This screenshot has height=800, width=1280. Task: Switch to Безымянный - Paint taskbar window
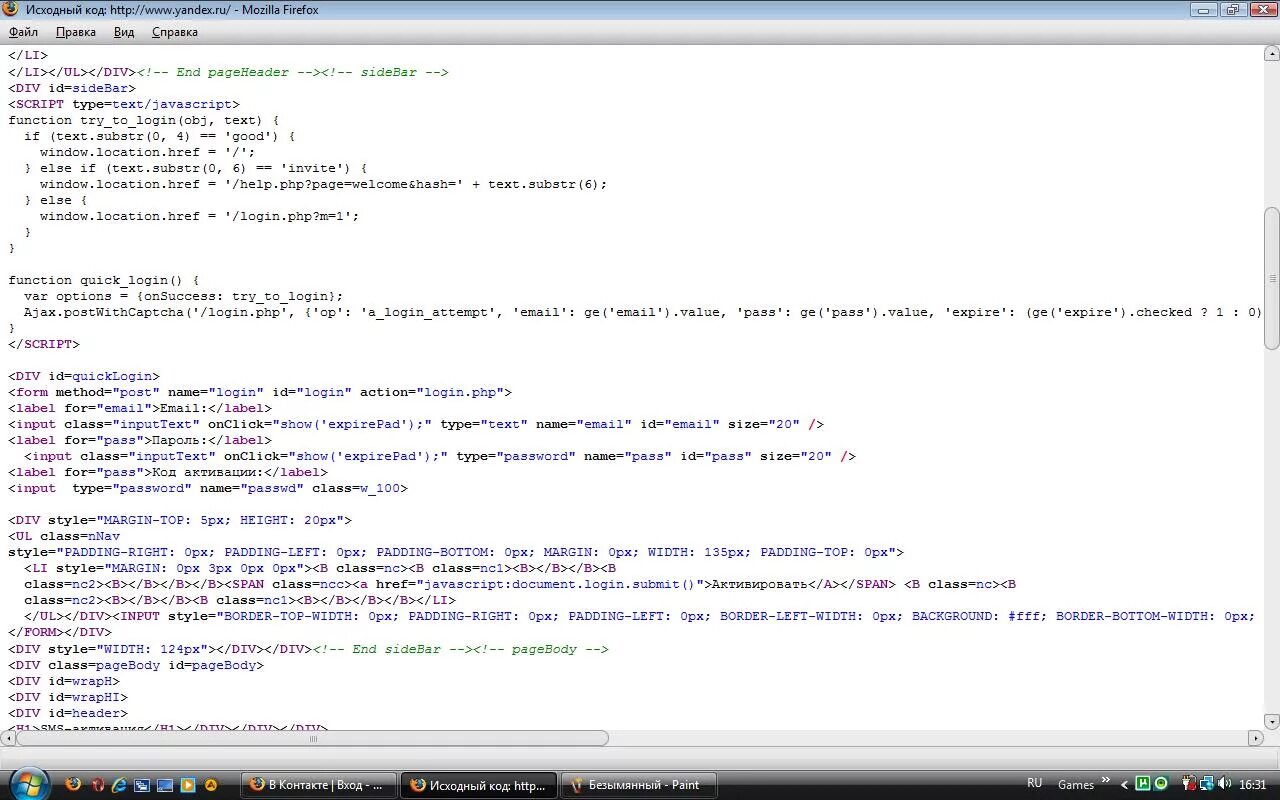[x=639, y=785]
